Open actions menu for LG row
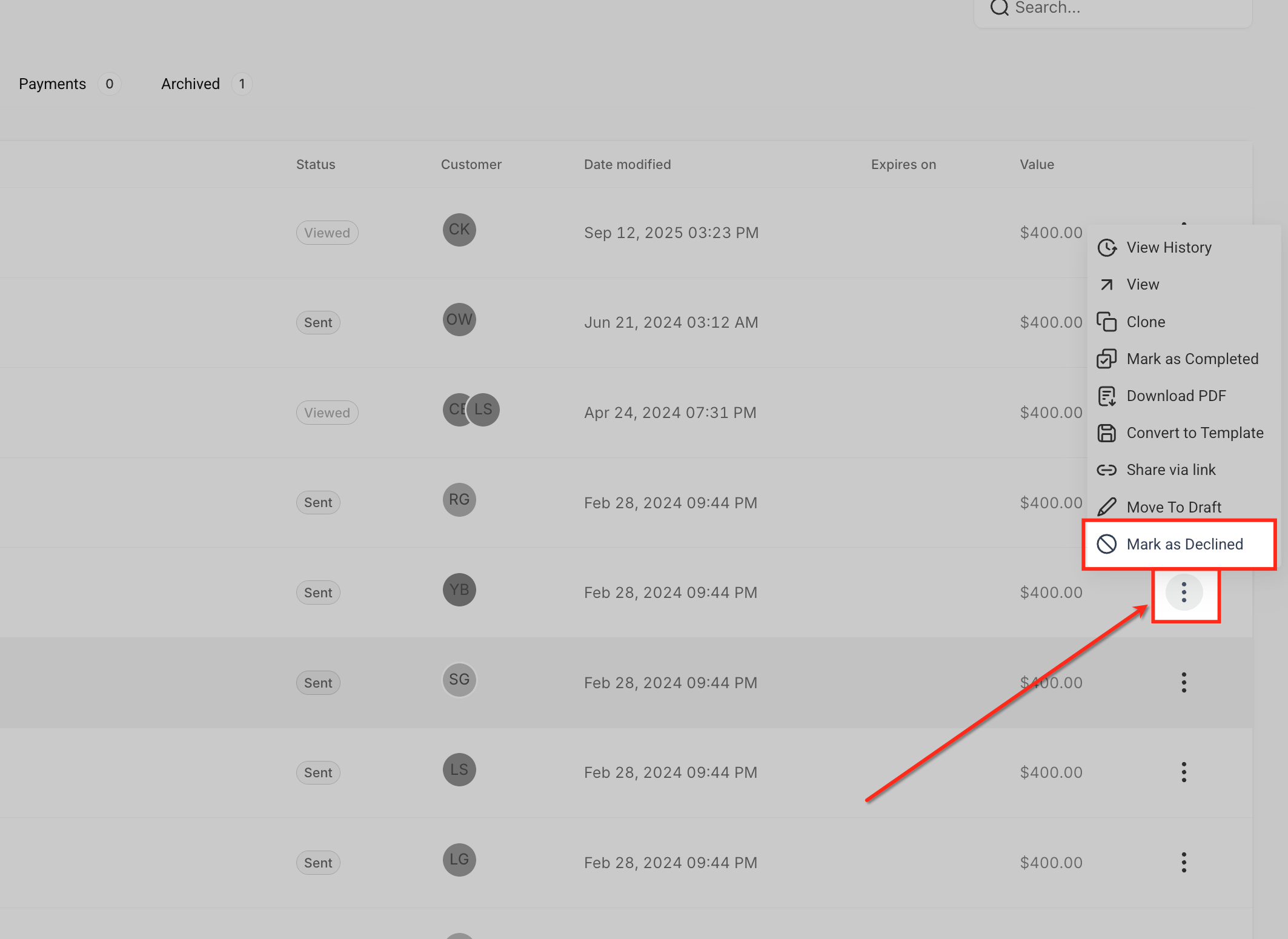 (x=1184, y=863)
